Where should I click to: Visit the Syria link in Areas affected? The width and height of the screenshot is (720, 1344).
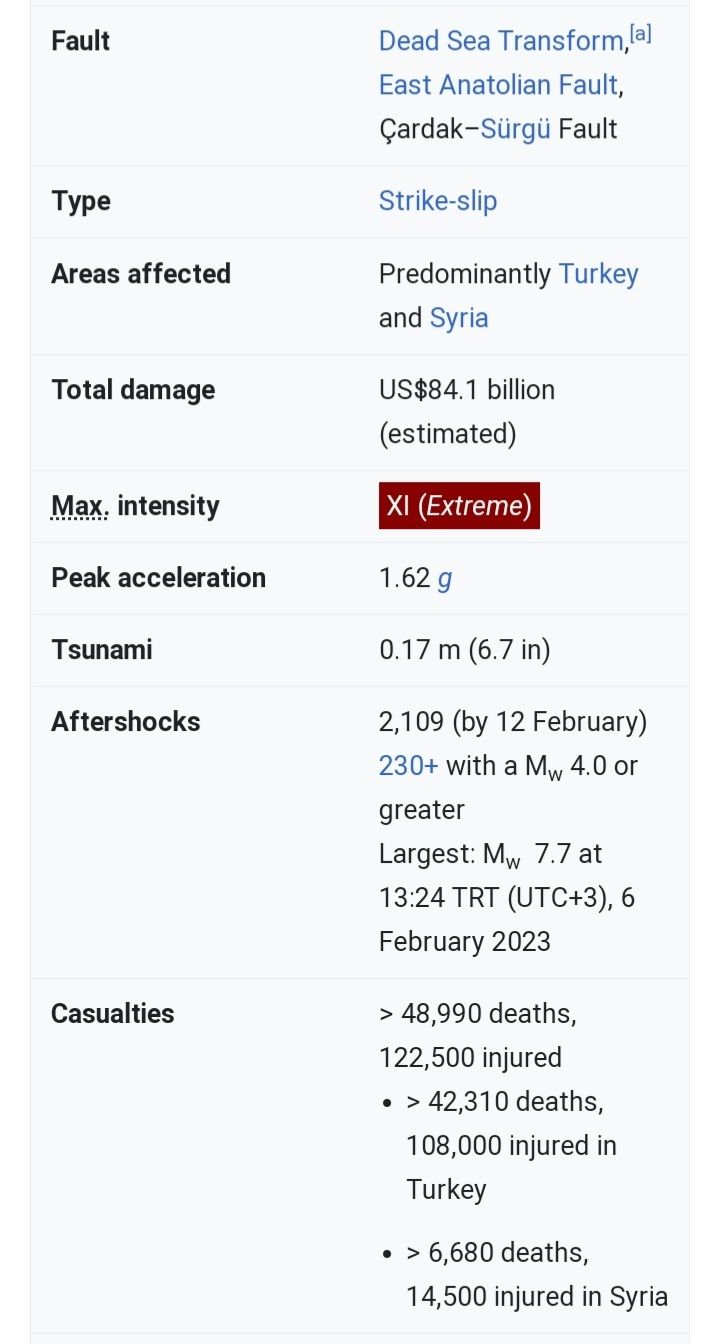click(x=459, y=318)
